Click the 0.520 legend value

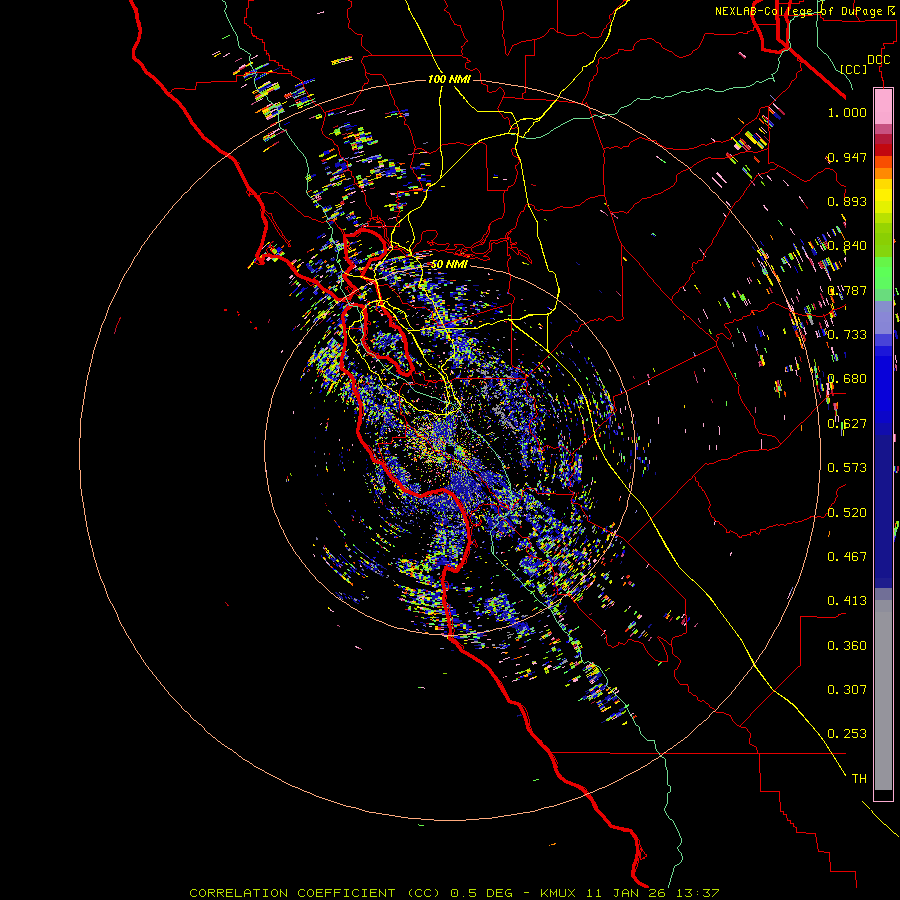tap(847, 513)
